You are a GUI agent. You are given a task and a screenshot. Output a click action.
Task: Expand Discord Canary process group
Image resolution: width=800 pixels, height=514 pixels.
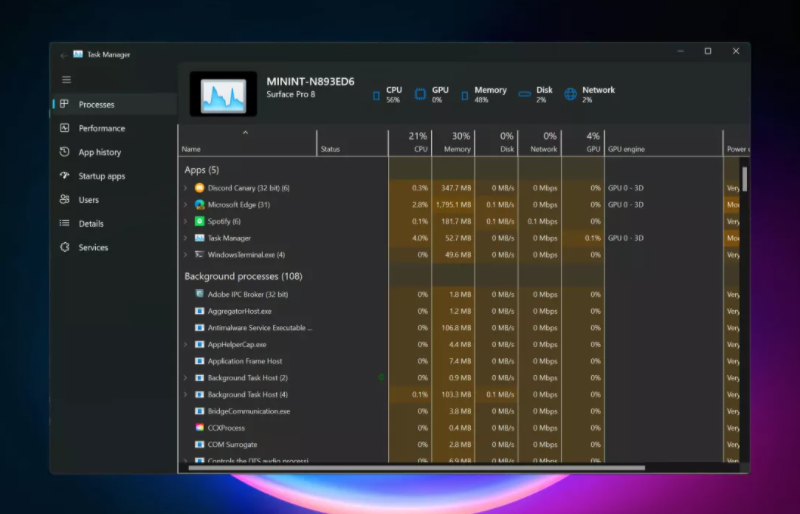(x=186, y=188)
